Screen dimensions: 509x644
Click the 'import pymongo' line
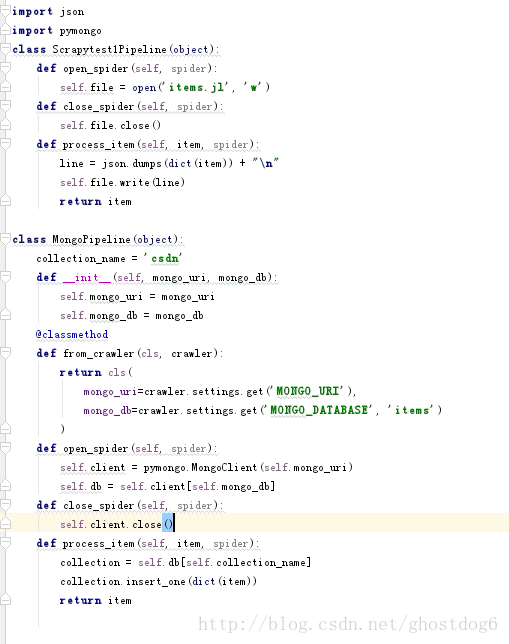57,30
